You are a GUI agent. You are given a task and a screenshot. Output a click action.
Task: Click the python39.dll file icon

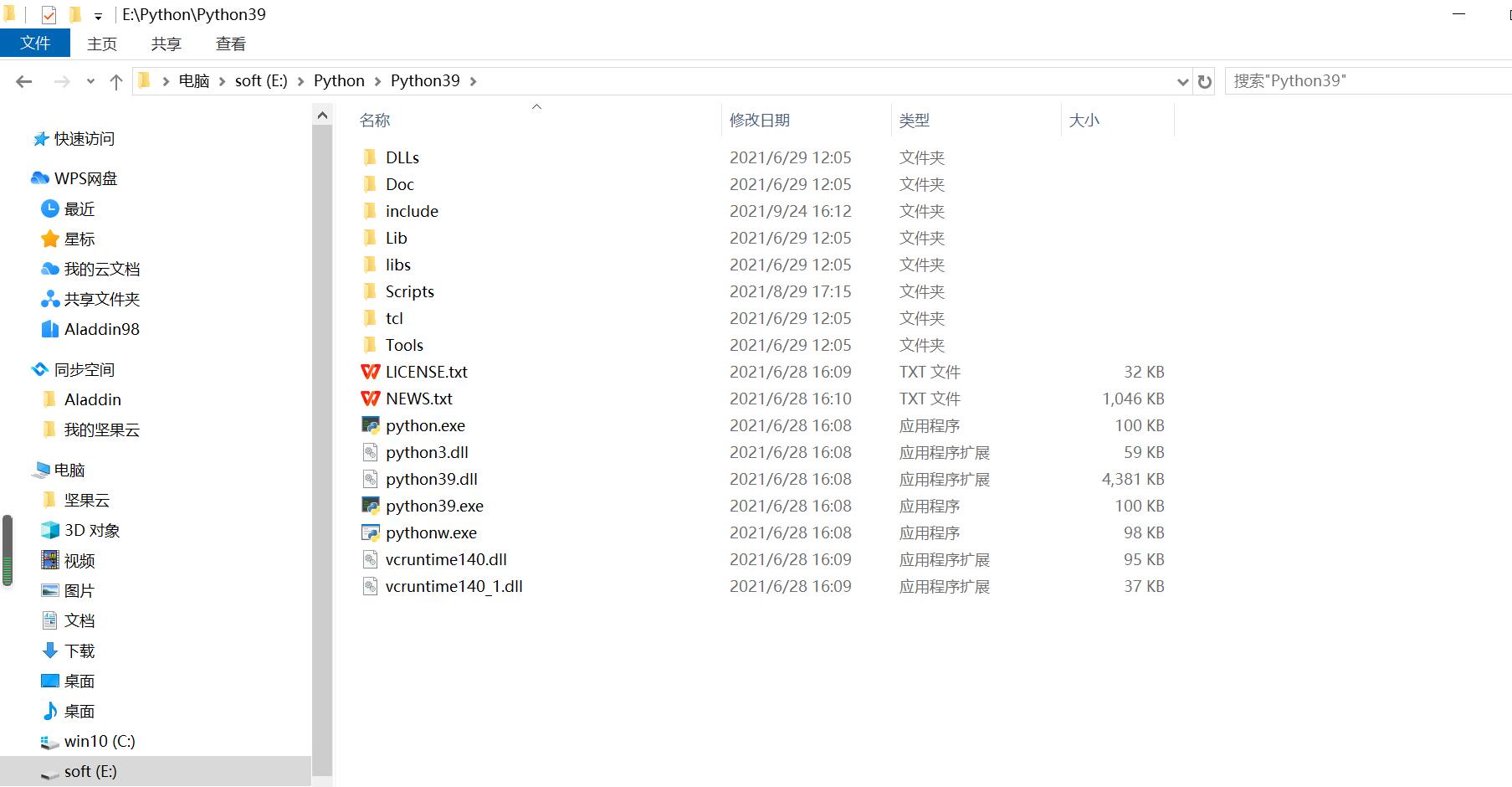pos(370,479)
